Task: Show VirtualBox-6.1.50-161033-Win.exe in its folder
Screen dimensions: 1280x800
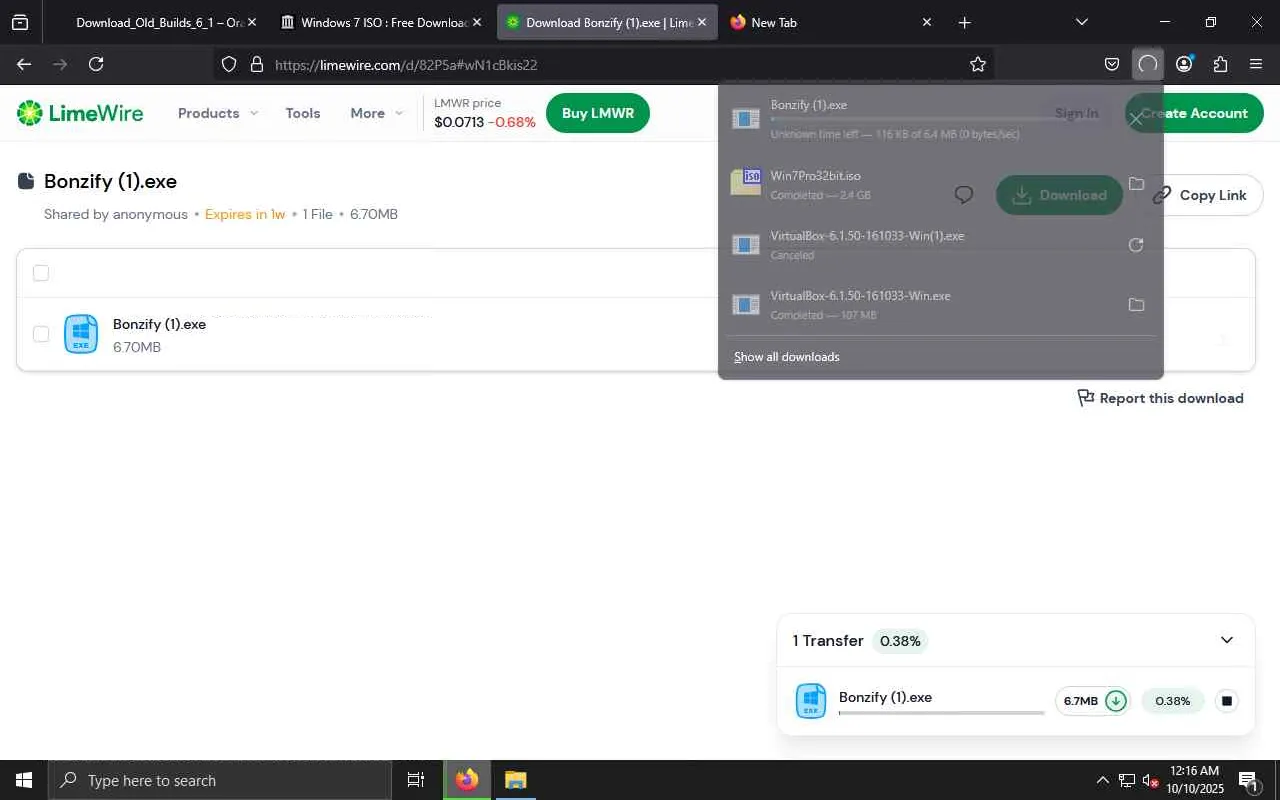Action: pos(1136,305)
